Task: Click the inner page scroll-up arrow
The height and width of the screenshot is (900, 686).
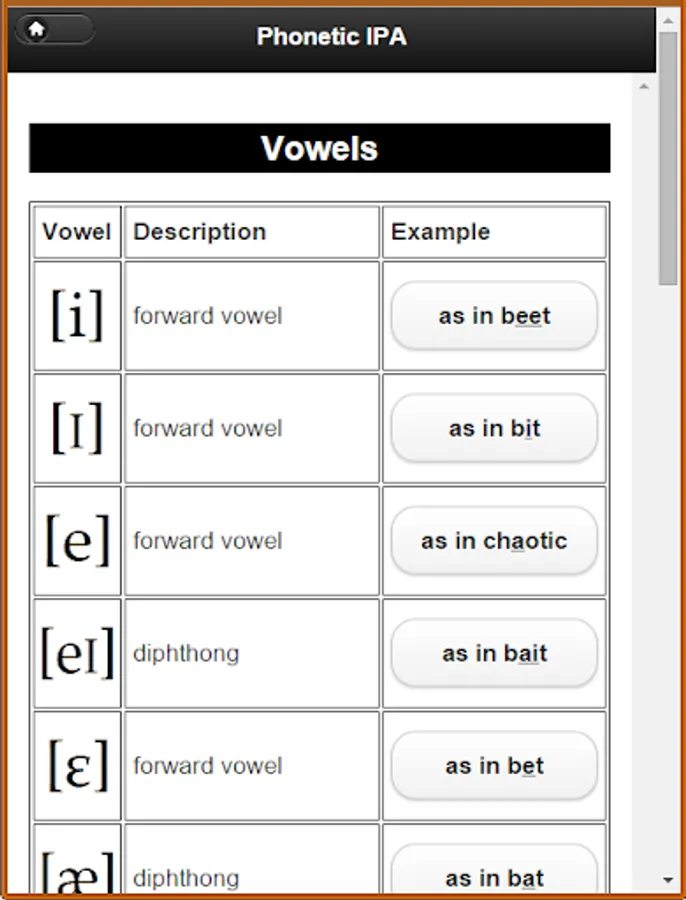Action: click(x=643, y=88)
